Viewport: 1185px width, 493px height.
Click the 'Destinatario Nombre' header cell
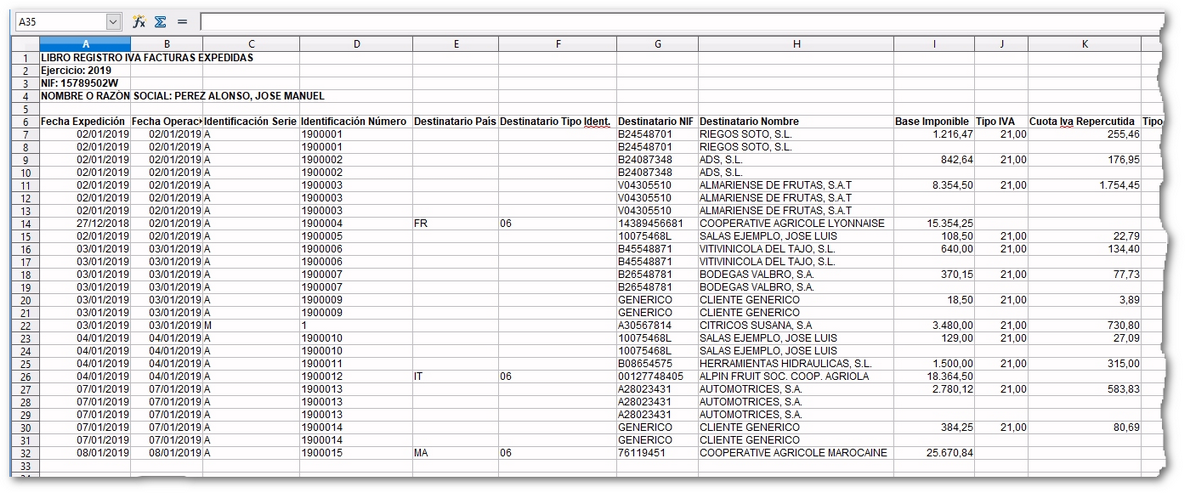coord(796,122)
